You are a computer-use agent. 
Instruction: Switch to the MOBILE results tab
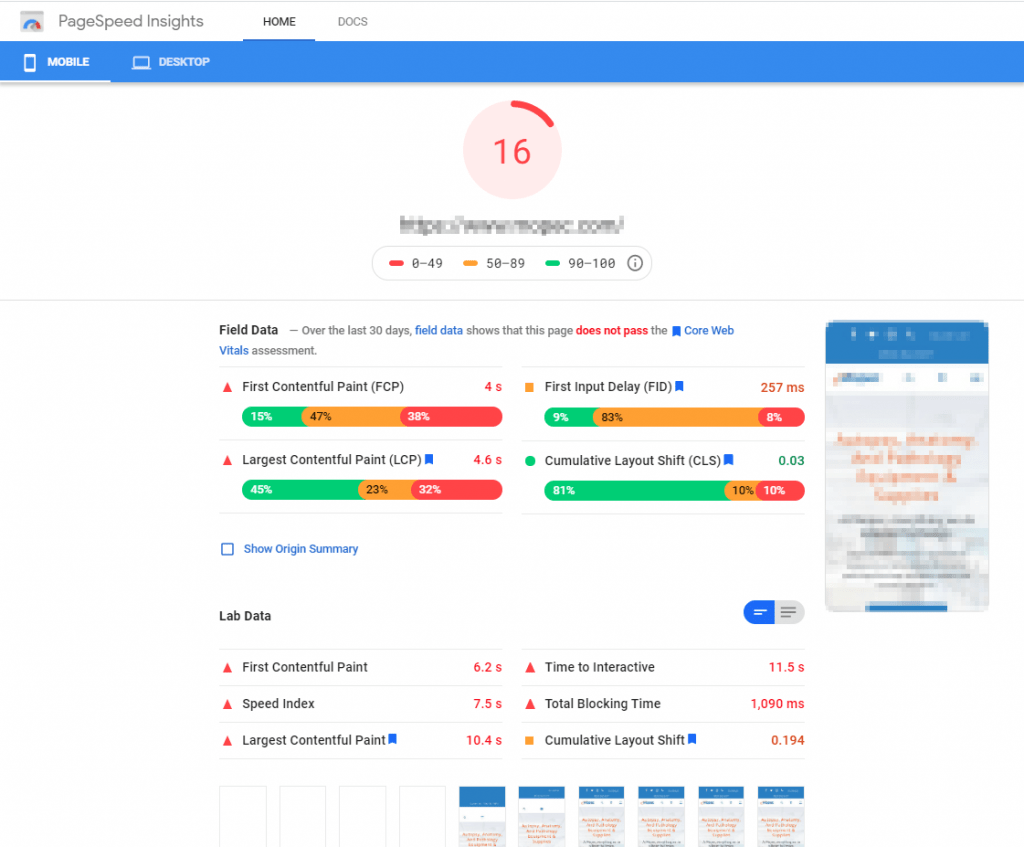click(x=56, y=62)
